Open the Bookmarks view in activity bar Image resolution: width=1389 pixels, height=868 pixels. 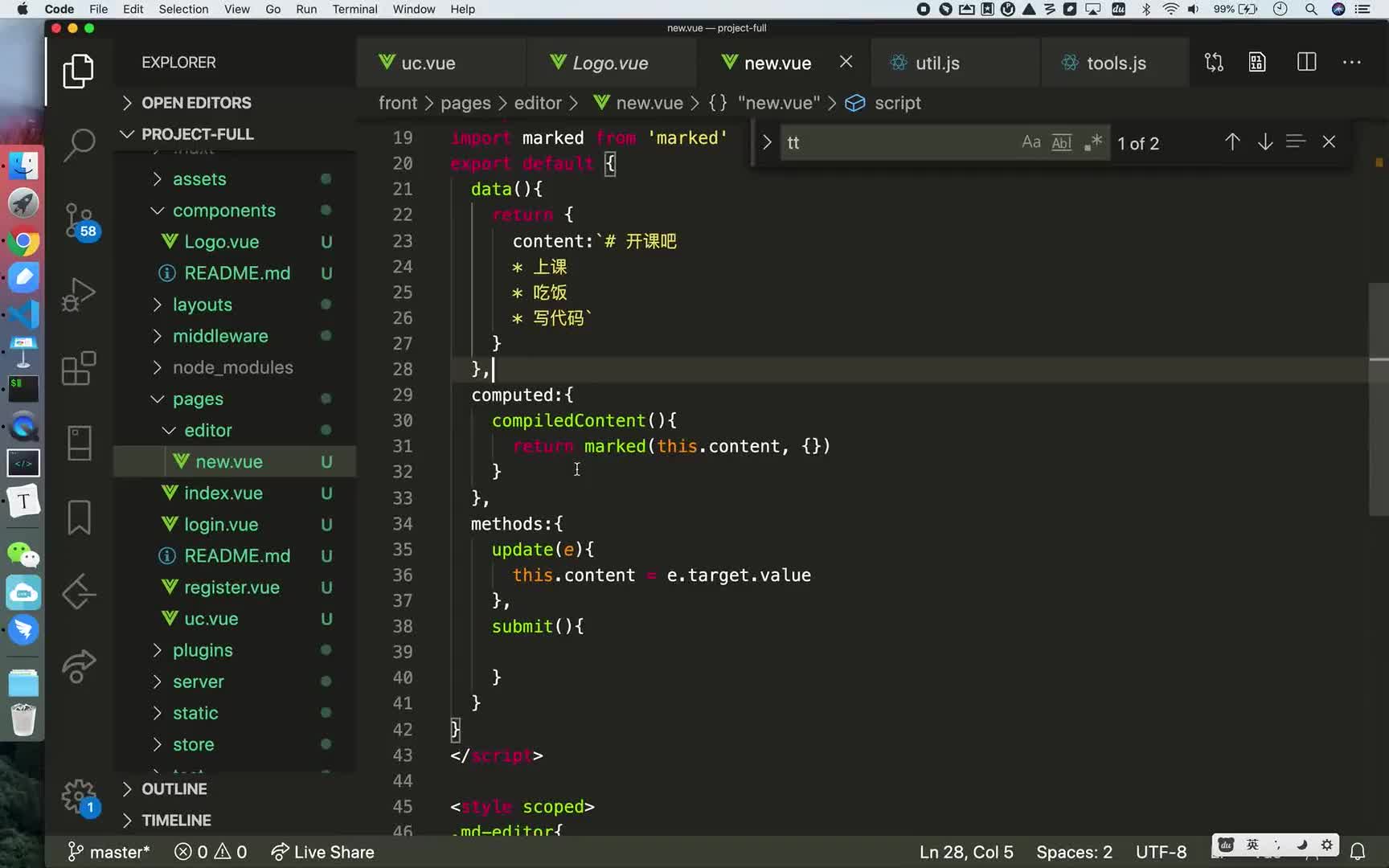(79, 517)
